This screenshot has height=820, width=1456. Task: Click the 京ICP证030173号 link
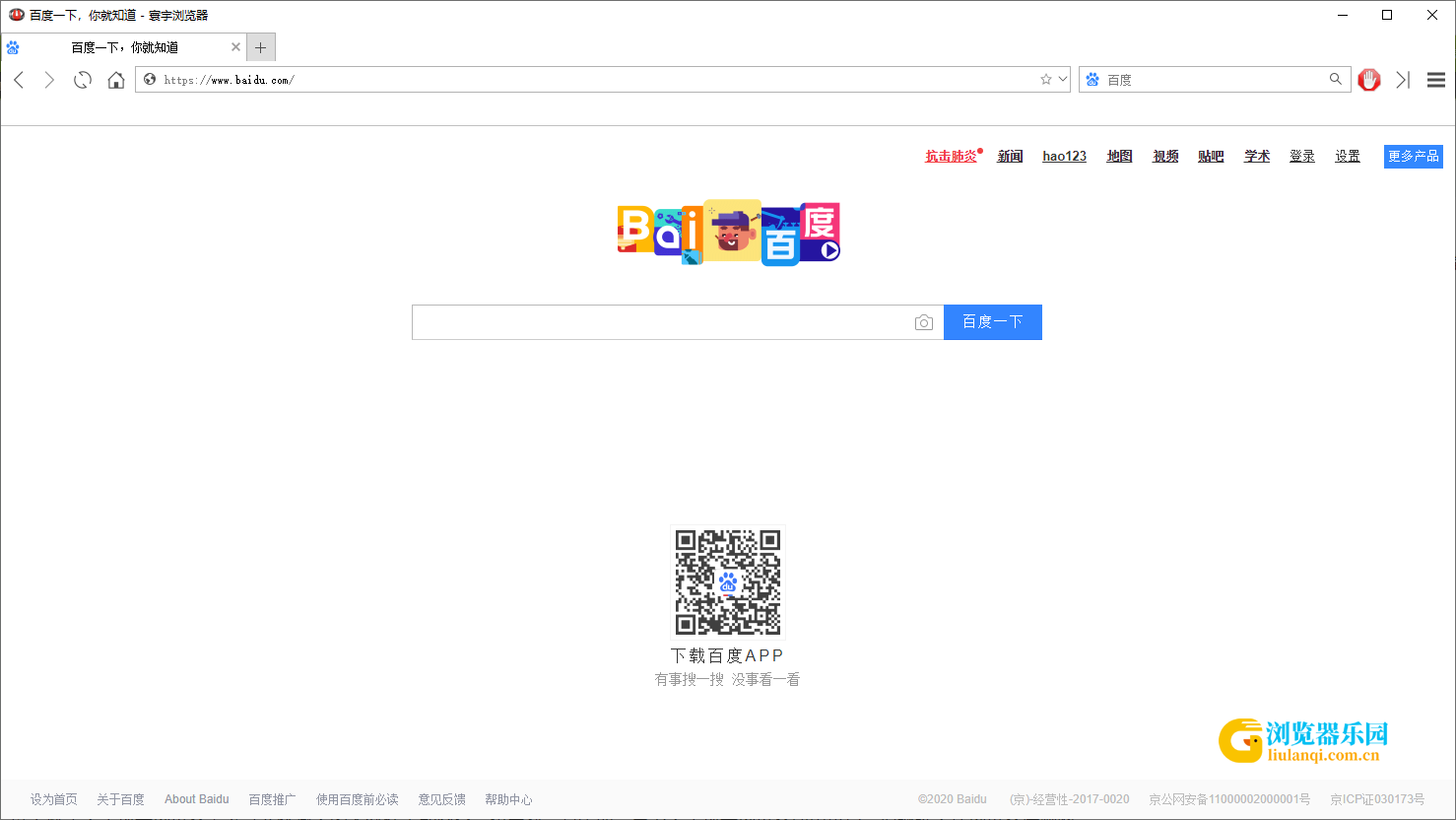click(x=1377, y=799)
